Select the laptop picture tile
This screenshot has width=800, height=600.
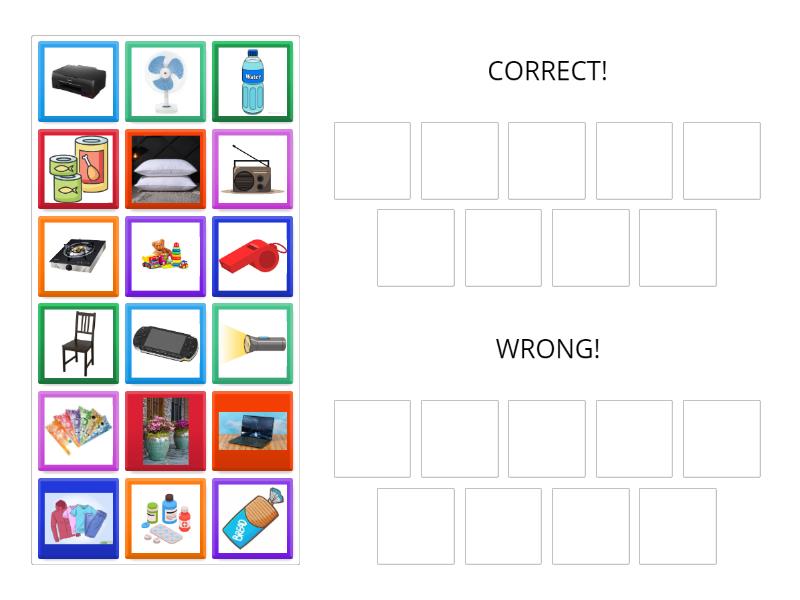(x=253, y=431)
